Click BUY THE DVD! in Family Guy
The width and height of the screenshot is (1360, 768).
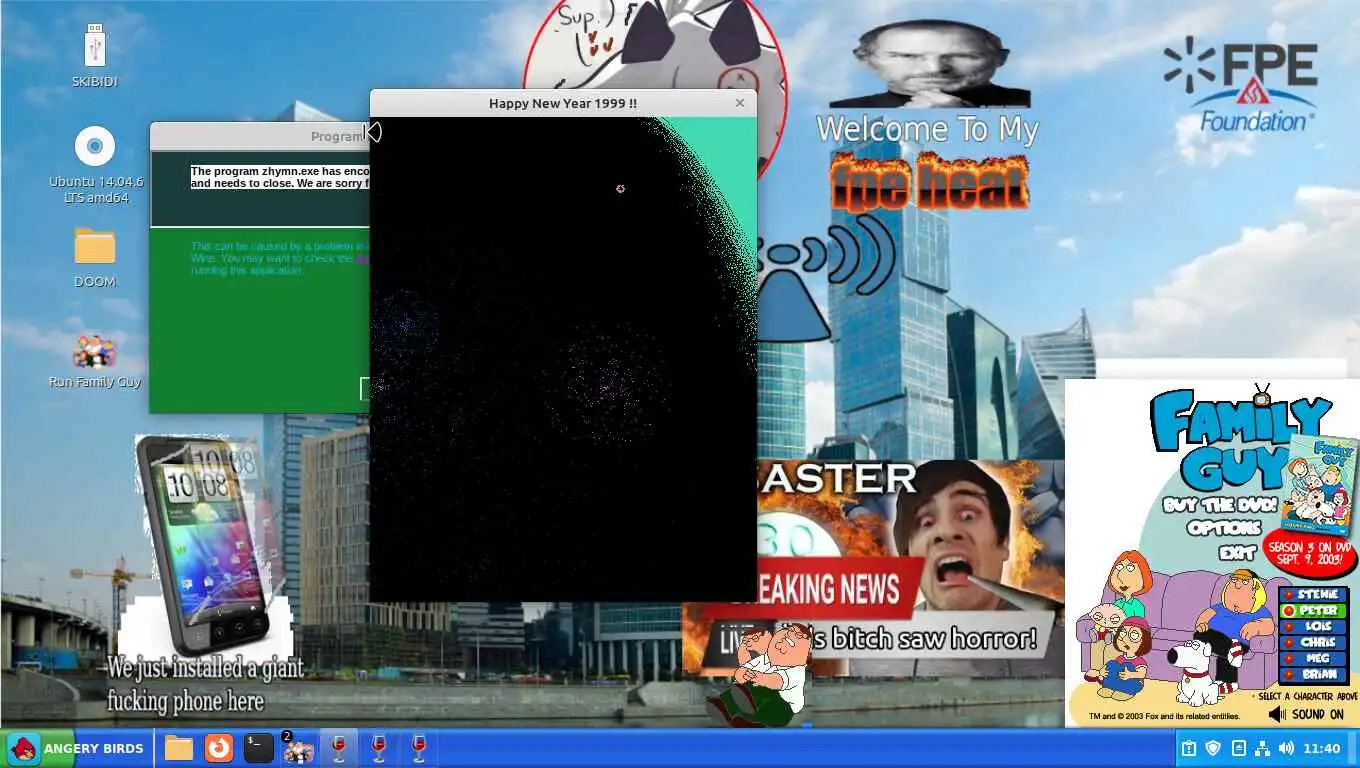(1219, 505)
